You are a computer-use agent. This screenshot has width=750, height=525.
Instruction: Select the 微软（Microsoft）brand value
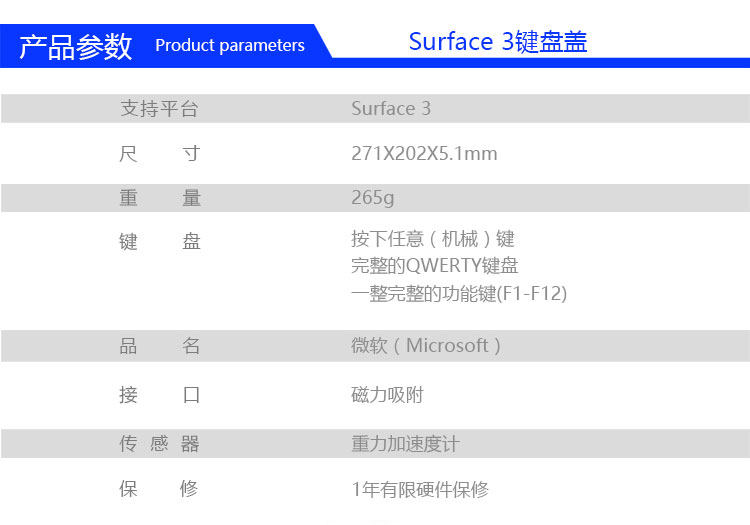(426, 346)
